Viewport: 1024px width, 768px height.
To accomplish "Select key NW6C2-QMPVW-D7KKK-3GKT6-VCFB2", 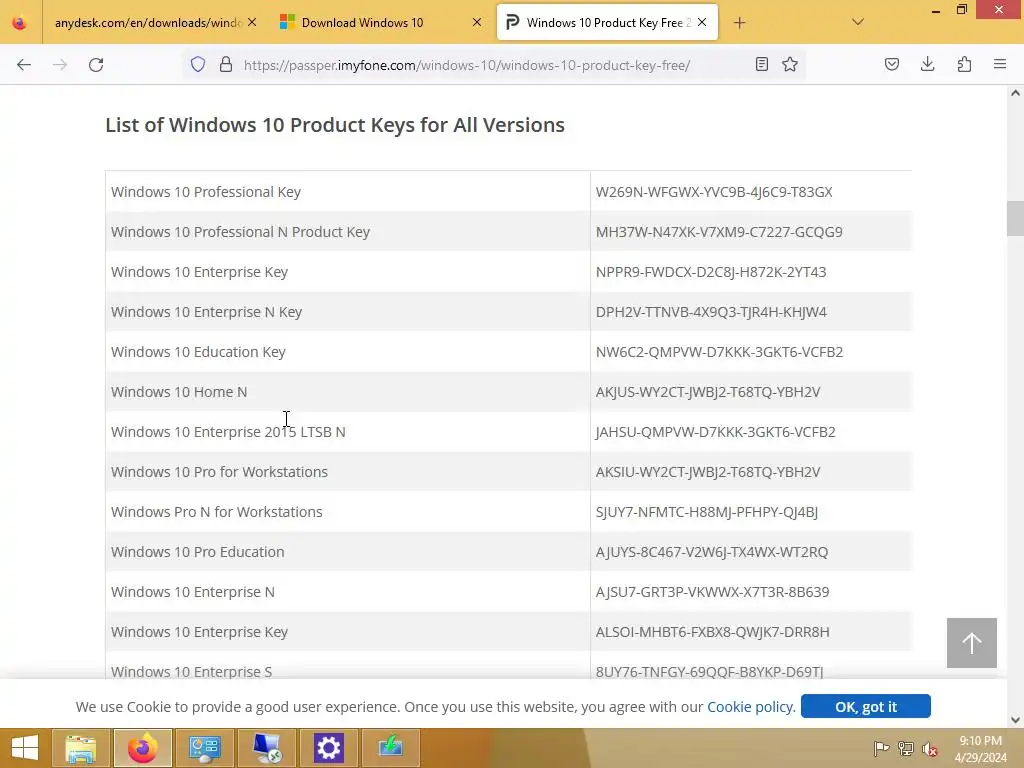I will pyautogui.click(x=720, y=352).
